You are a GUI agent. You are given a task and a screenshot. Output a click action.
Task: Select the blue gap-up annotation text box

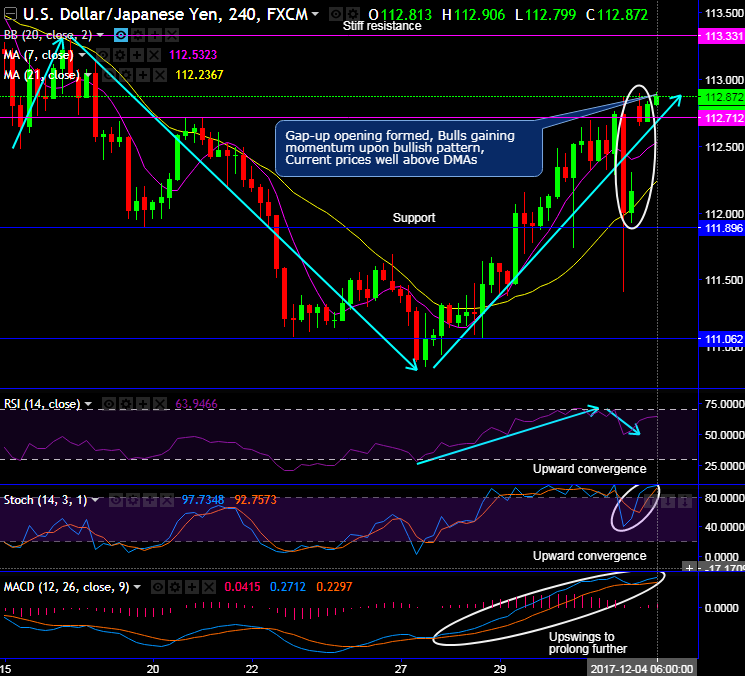[x=408, y=146]
